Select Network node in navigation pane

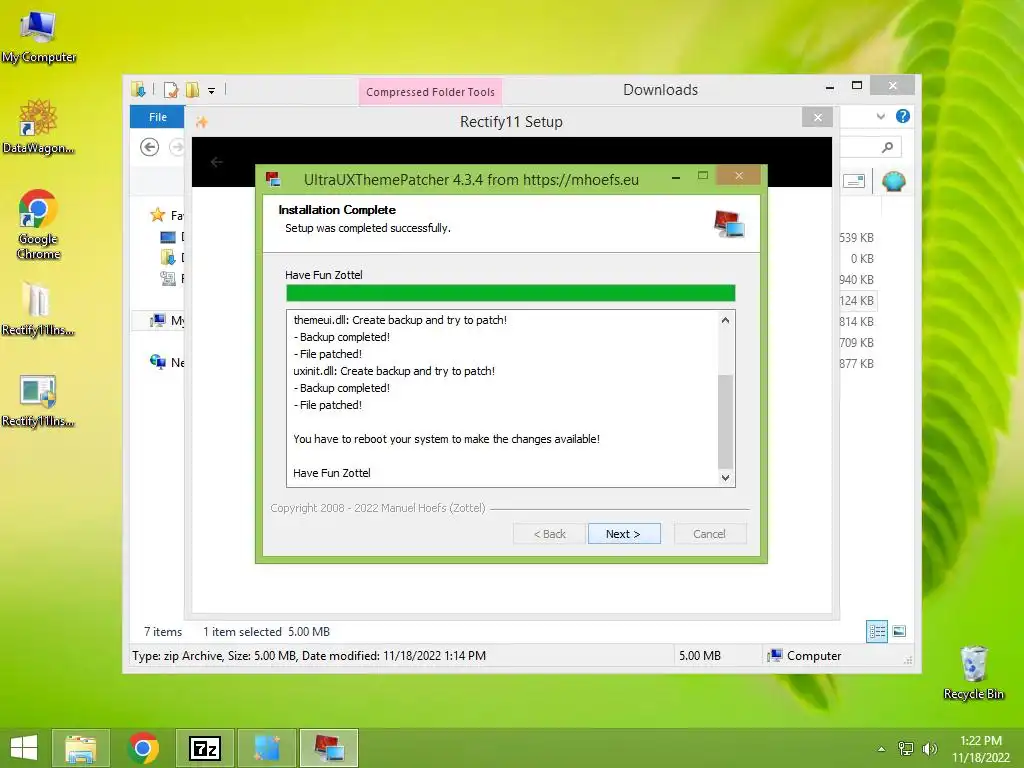(167, 362)
